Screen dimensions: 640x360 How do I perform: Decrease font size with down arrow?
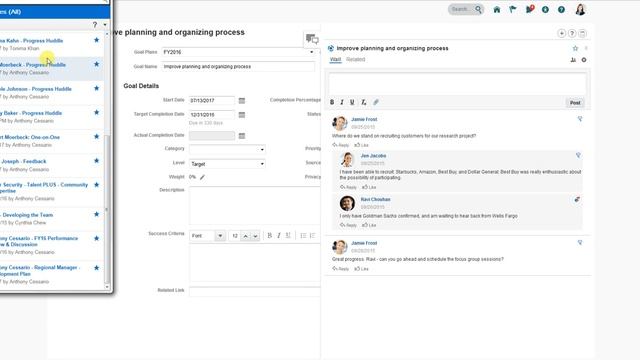[x=255, y=236]
